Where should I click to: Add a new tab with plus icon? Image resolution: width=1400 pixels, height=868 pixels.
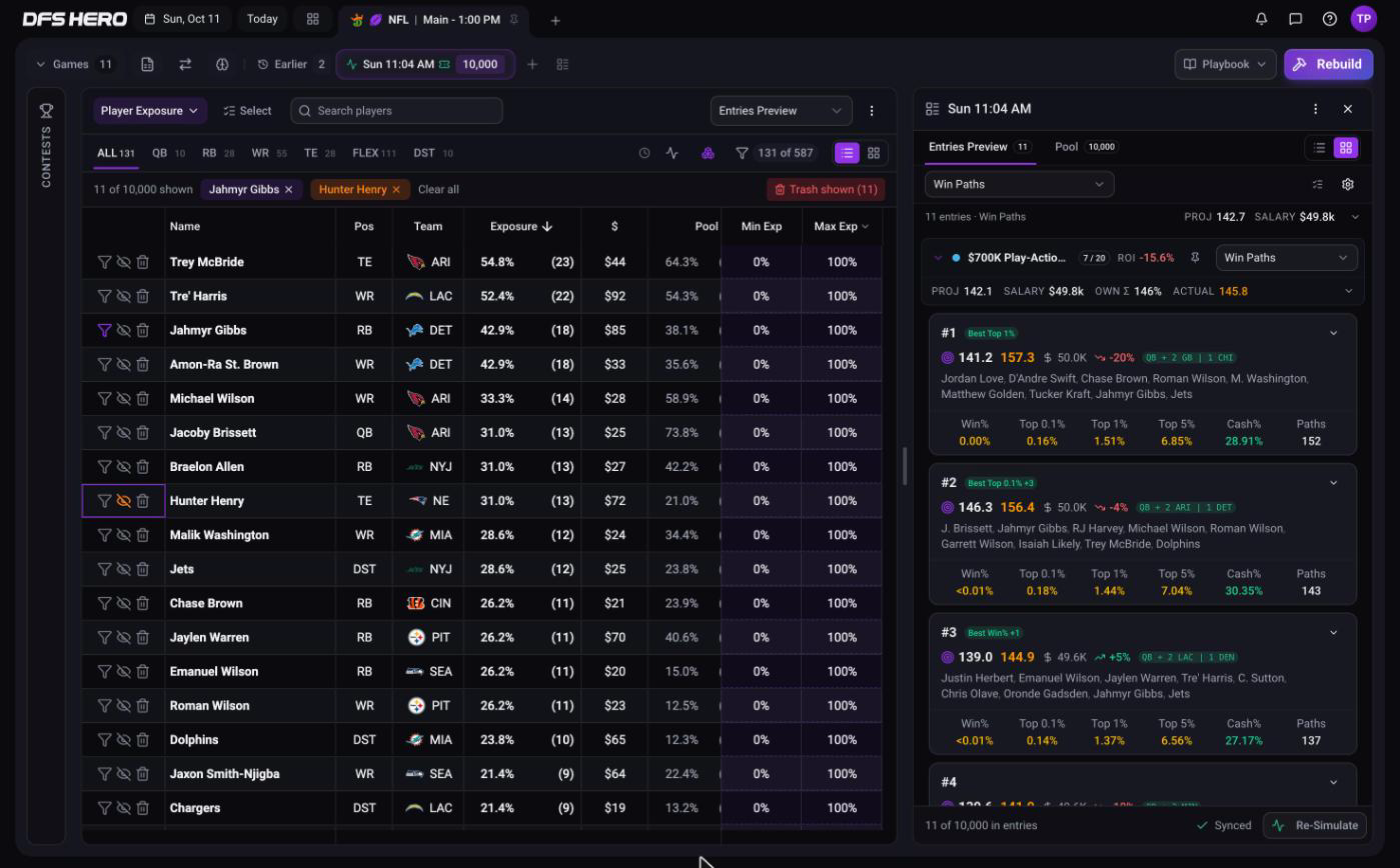point(555,20)
